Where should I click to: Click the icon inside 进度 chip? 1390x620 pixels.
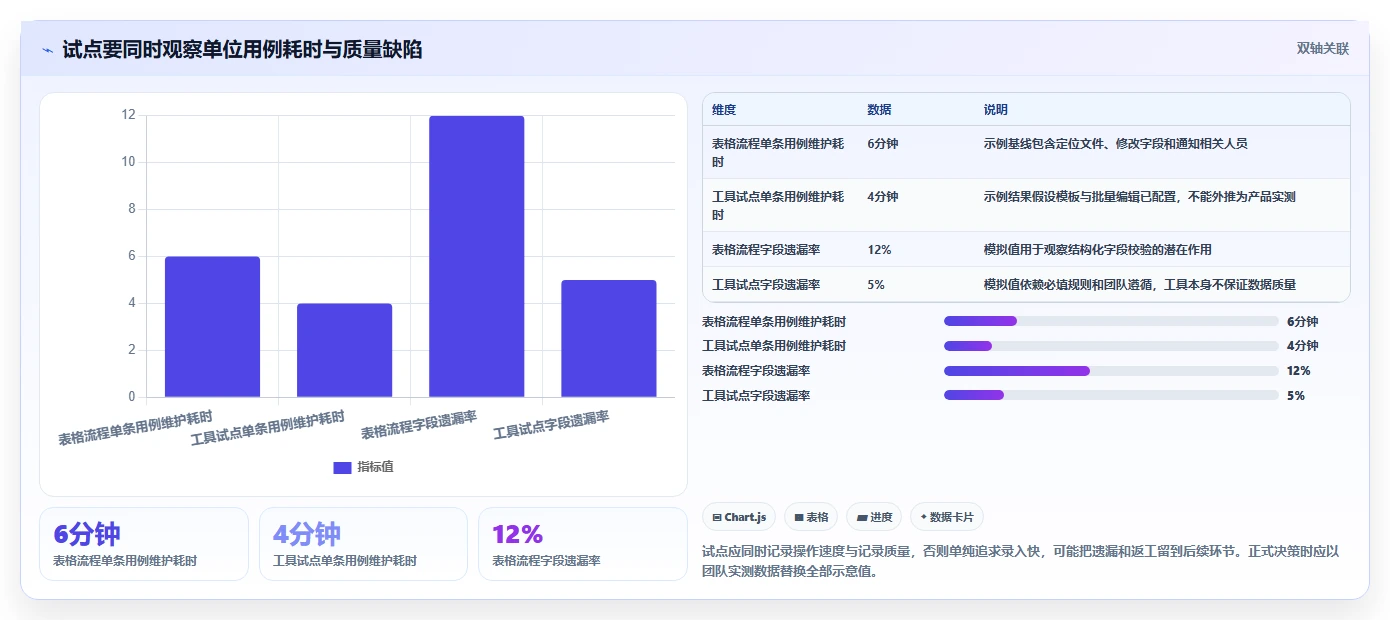pos(861,518)
